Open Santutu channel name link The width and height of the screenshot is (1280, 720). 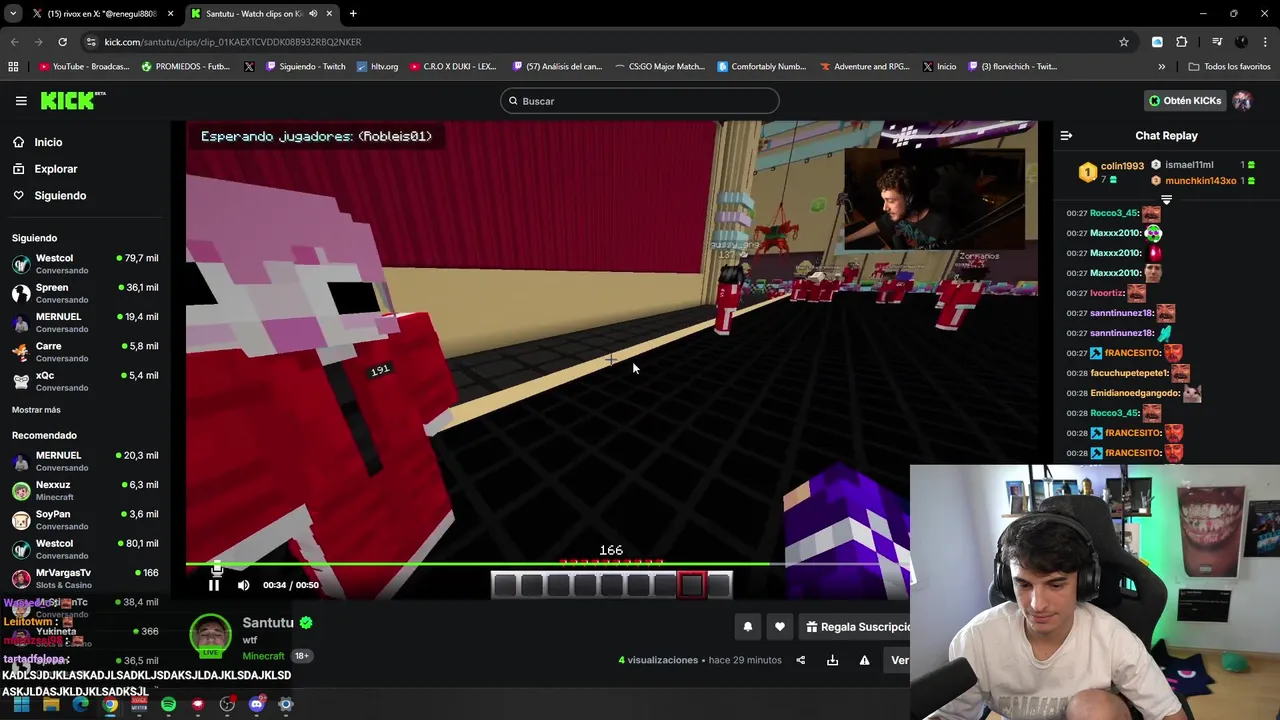pyautogui.click(x=268, y=623)
